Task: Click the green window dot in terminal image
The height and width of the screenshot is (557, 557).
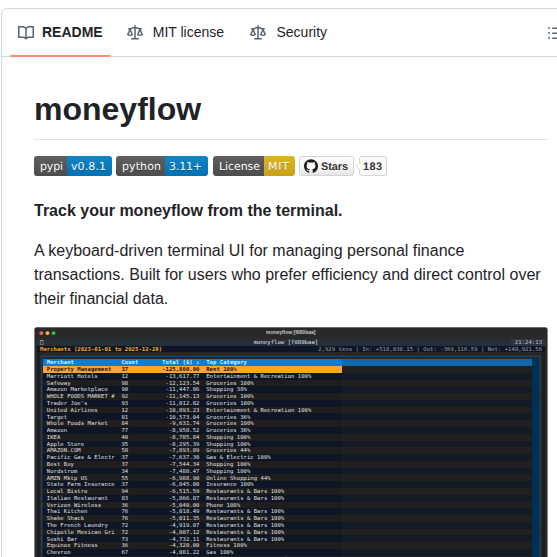Action: click(x=54, y=333)
